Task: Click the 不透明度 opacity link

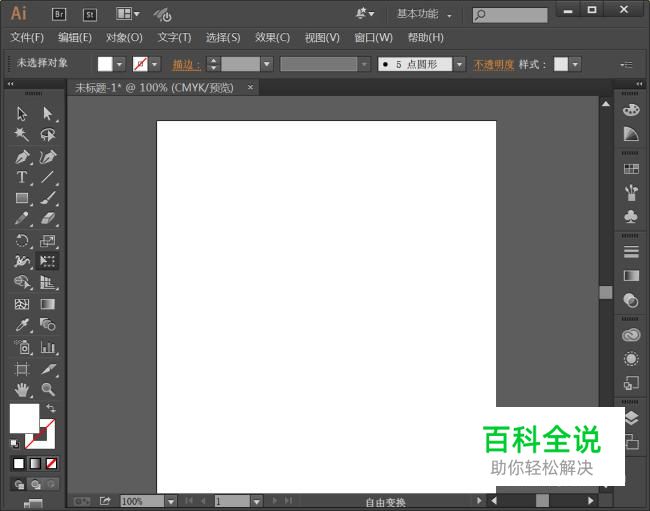Action: (x=493, y=64)
